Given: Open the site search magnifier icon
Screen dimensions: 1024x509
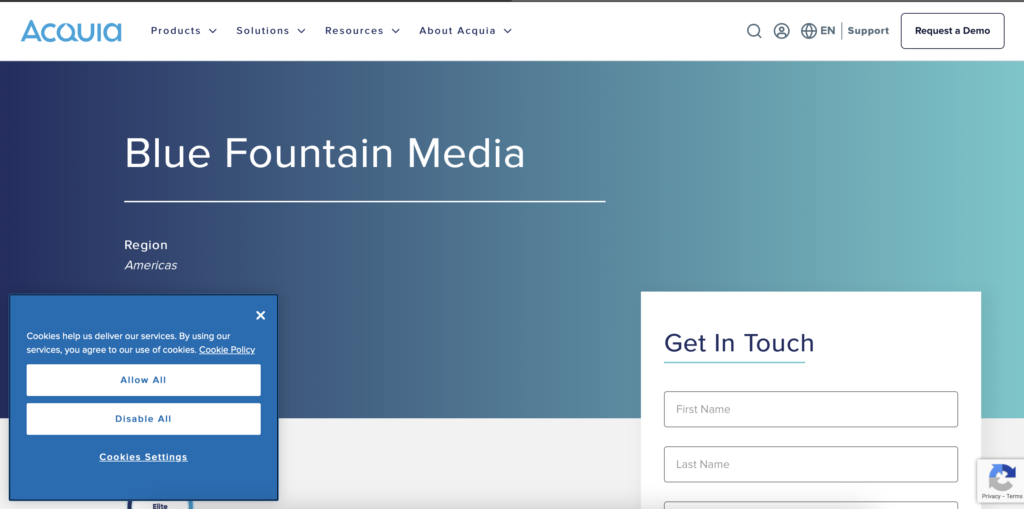Looking at the screenshot, I should (x=754, y=31).
